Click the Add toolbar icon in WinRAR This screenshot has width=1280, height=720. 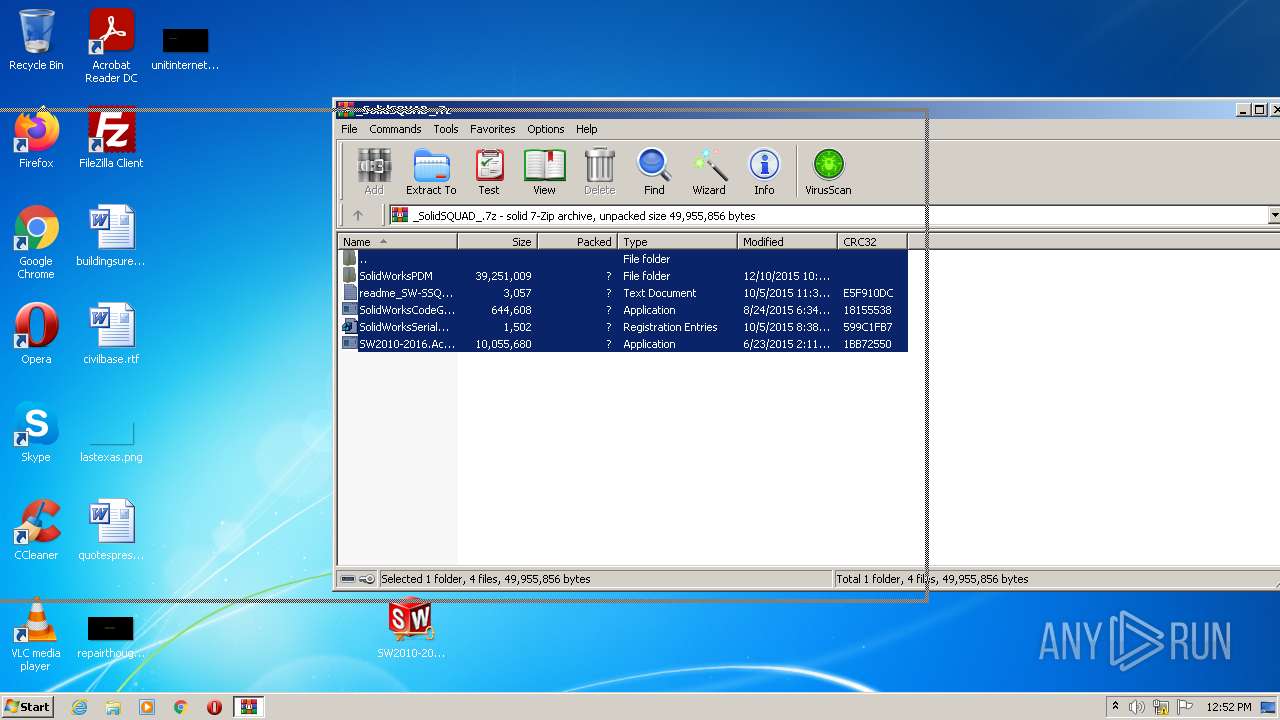(x=374, y=172)
